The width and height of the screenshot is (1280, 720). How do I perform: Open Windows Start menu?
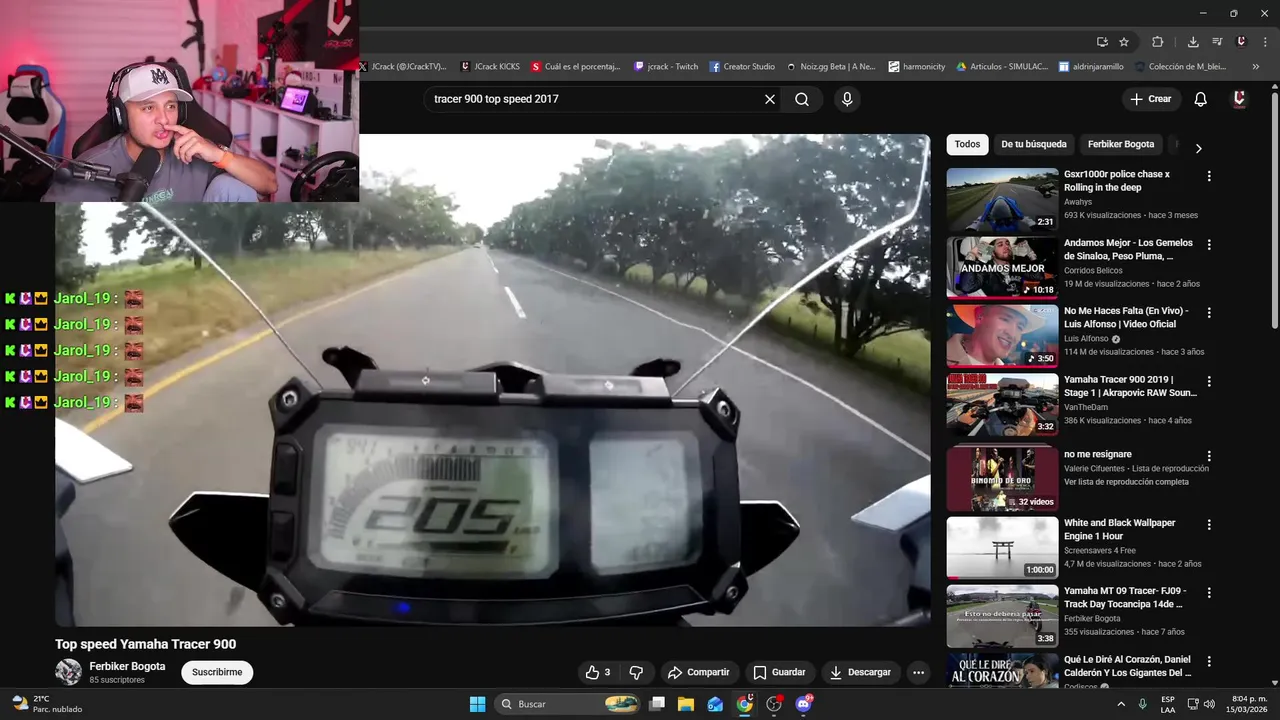477,704
